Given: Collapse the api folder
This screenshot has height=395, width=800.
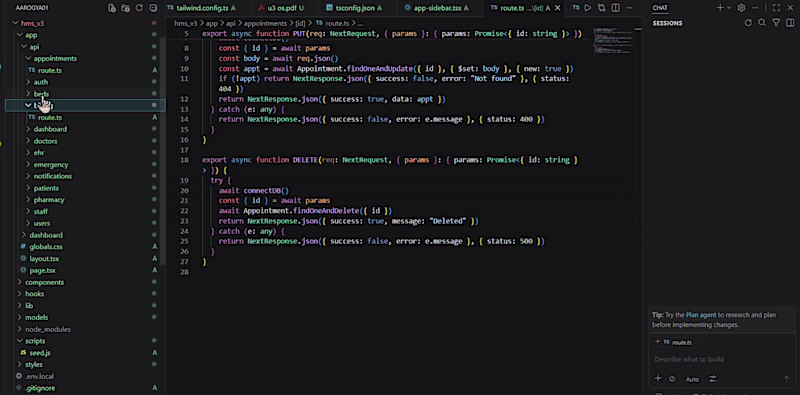Looking at the screenshot, I should tap(85, 46).
